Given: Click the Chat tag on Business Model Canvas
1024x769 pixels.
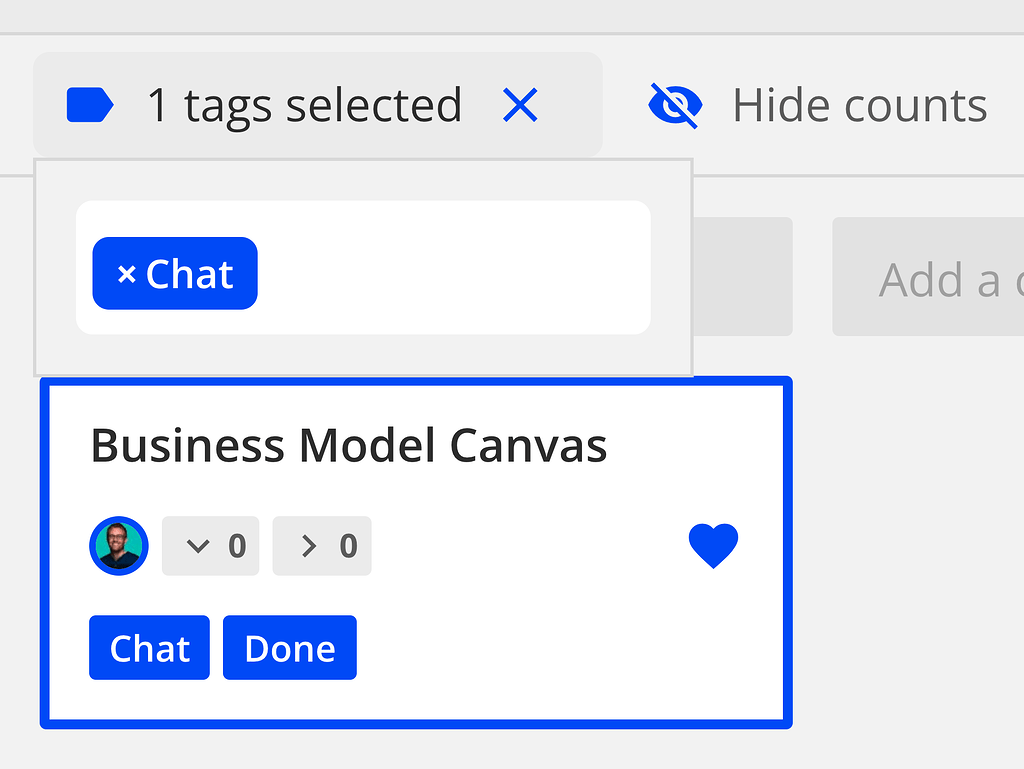Looking at the screenshot, I should 149,647.
